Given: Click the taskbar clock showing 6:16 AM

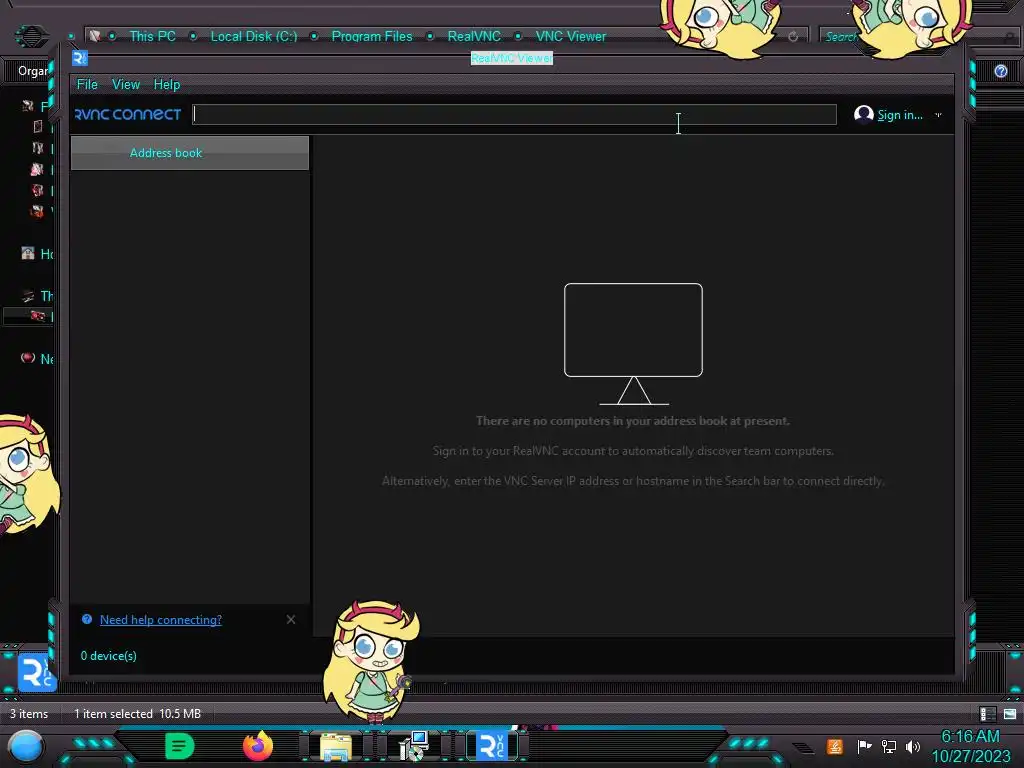Looking at the screenshot, I should coord(970,746).
